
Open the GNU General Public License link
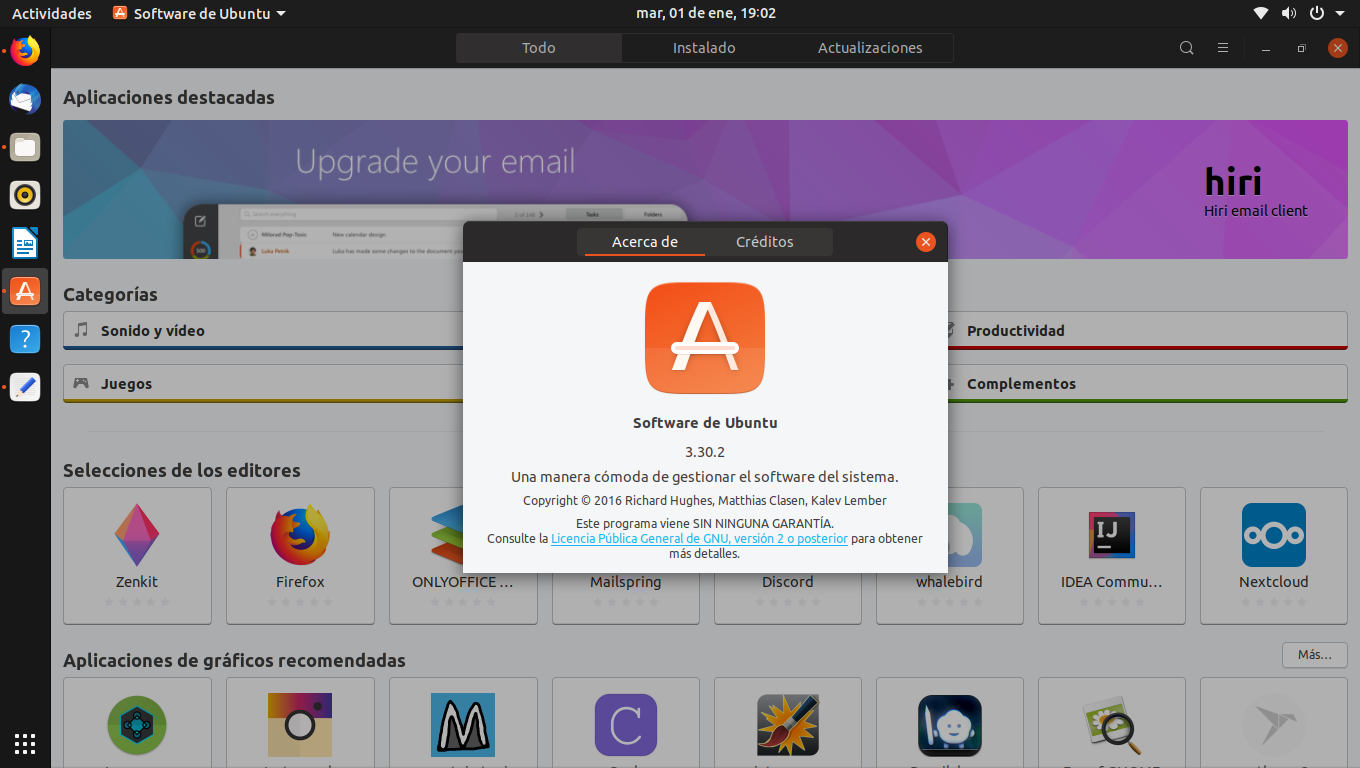click(x=699, y=538)
